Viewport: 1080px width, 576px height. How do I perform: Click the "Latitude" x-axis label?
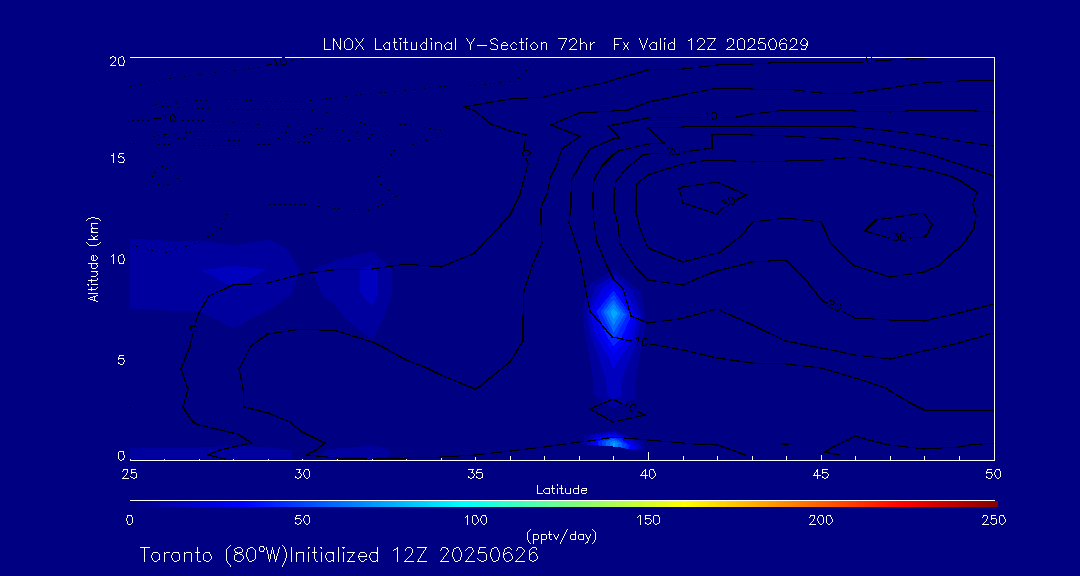point(561,491)
